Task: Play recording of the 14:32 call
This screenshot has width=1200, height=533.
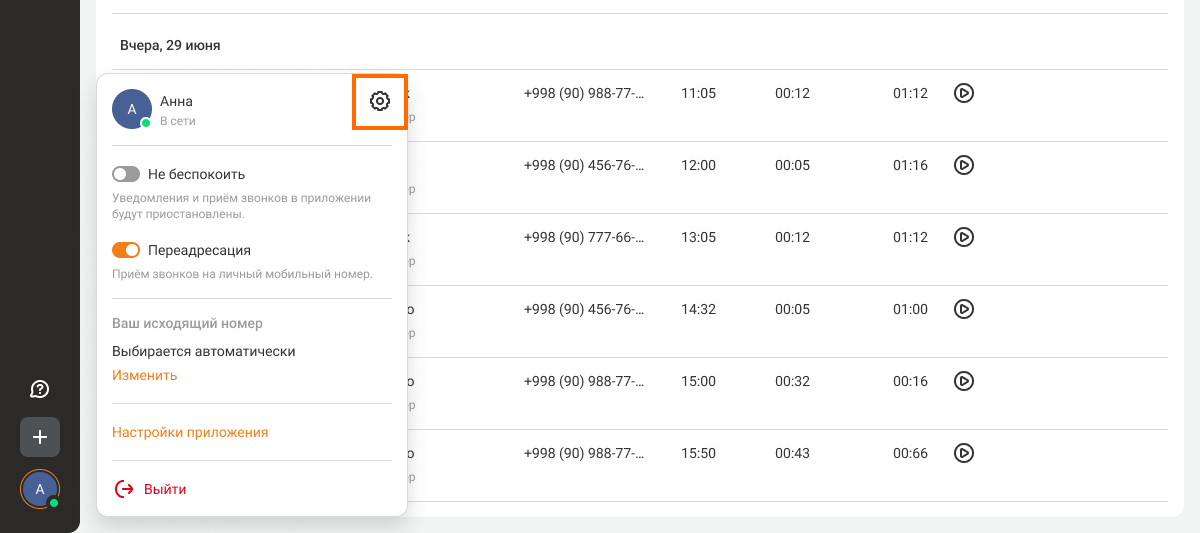Action: point(963,309)
